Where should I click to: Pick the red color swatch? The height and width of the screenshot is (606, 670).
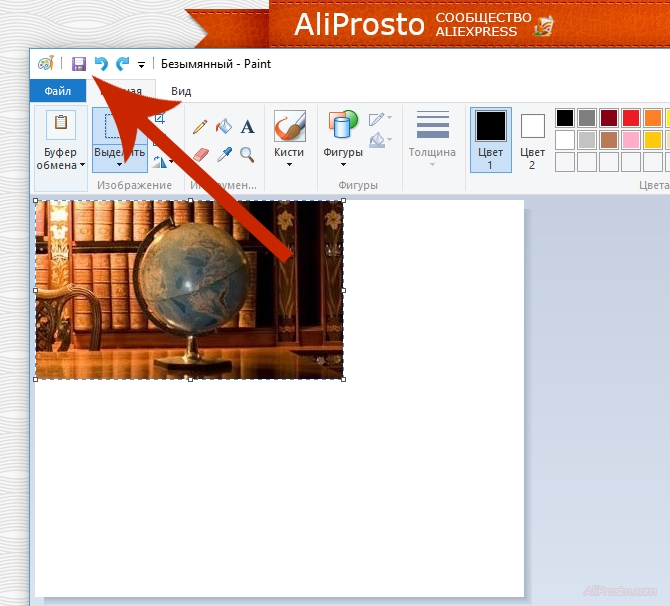click(631, 118)
